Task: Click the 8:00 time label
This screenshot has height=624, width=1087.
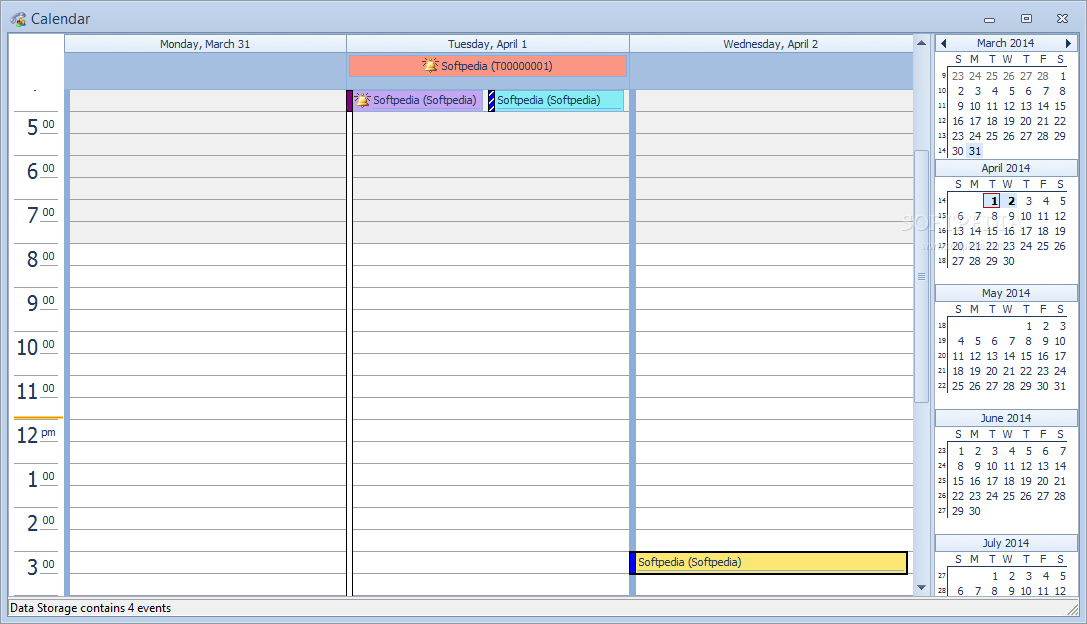Action: pos(40,259)
